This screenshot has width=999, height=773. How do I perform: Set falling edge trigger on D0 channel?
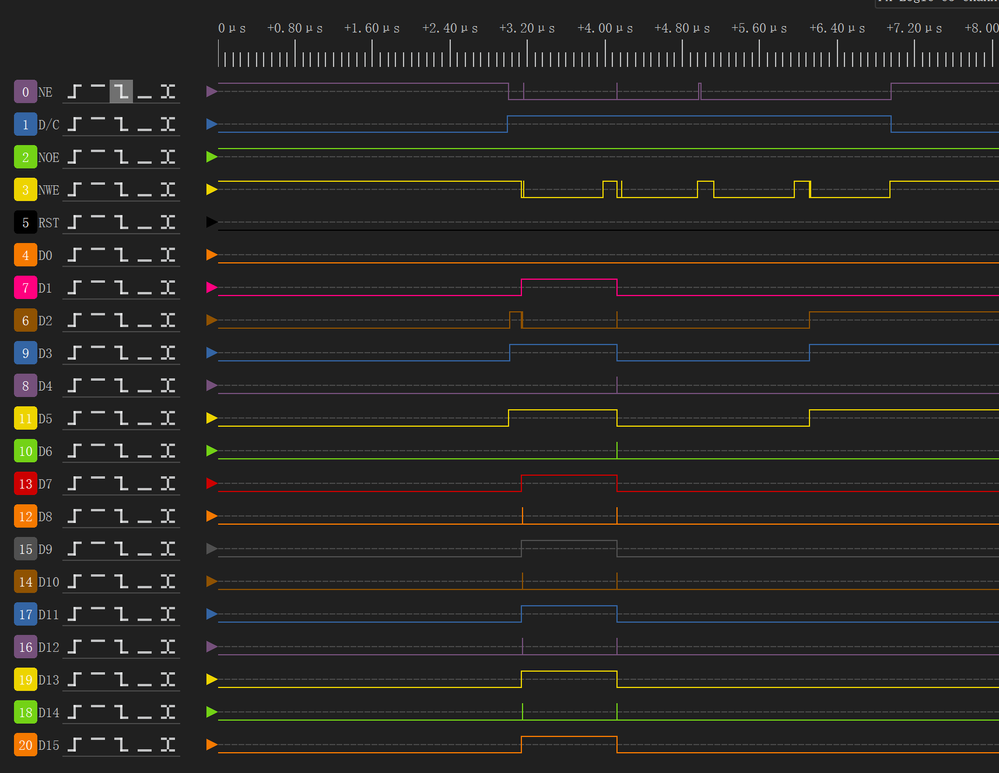121,255
